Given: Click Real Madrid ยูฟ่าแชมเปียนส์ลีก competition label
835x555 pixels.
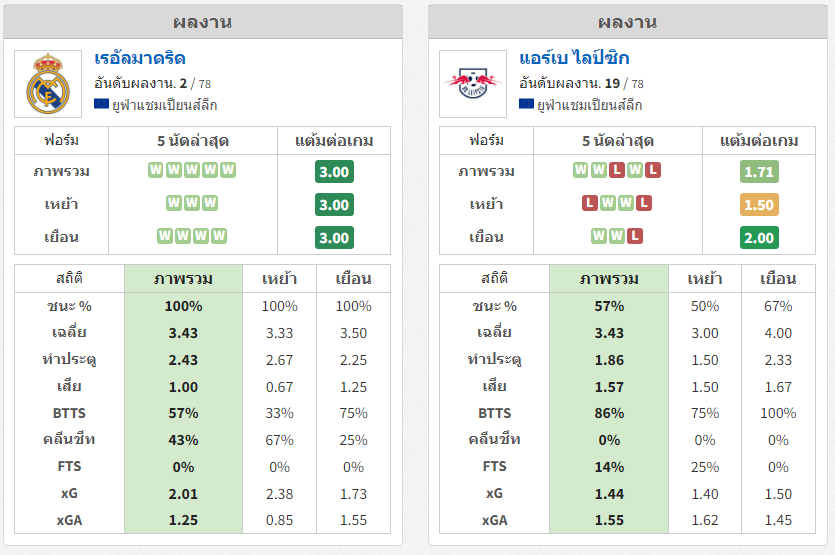Looking at the screenshot, I should pyautogui.click(x=164, y=105).
